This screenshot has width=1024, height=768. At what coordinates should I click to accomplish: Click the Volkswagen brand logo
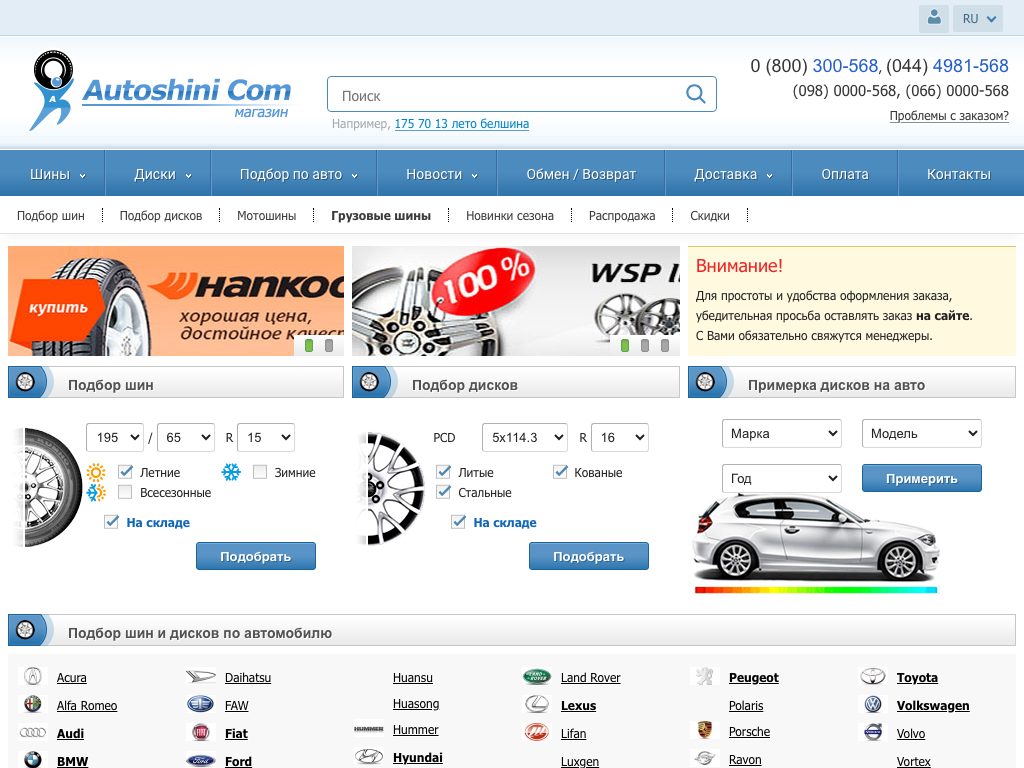[872, 704]
